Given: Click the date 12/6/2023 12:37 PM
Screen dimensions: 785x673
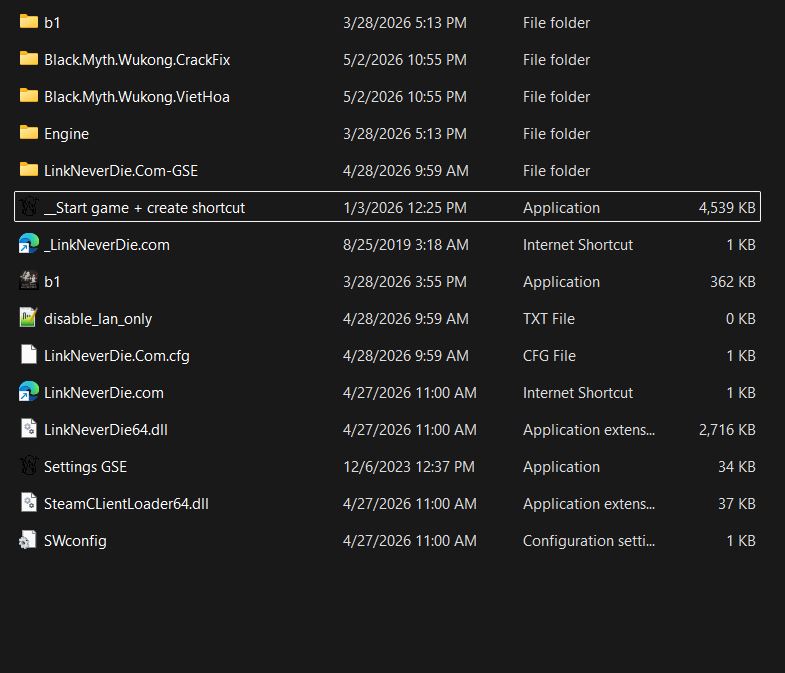Looking at the screenshot, I should pyautogui.click(x=409, y=467).
